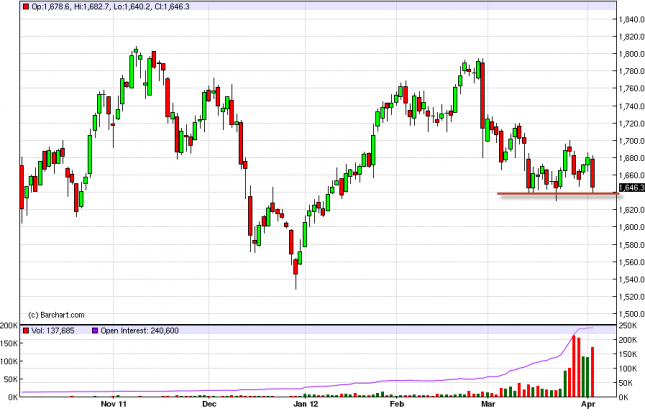Click the 'Nov 11' date axis label
Image resolution: width=645 pixels, height=416 pixels.
114,404
